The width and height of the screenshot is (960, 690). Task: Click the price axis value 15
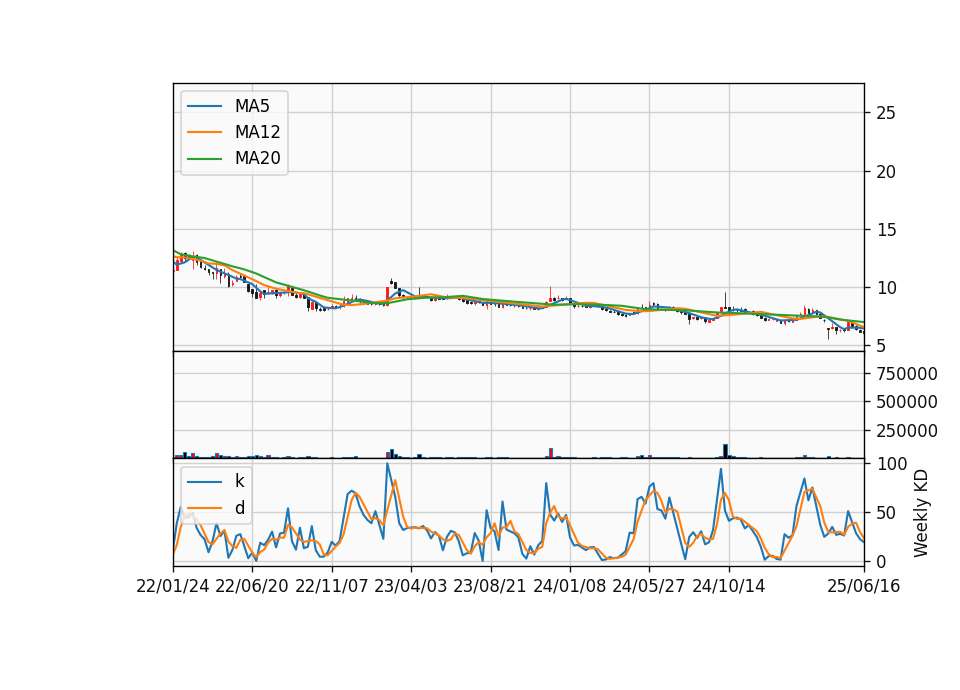[886, 230]
